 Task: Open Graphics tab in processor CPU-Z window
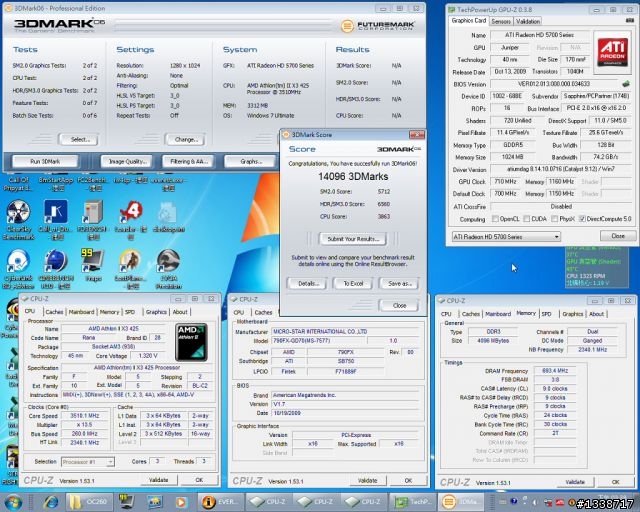pyautogui.click(x=156, y=312)
